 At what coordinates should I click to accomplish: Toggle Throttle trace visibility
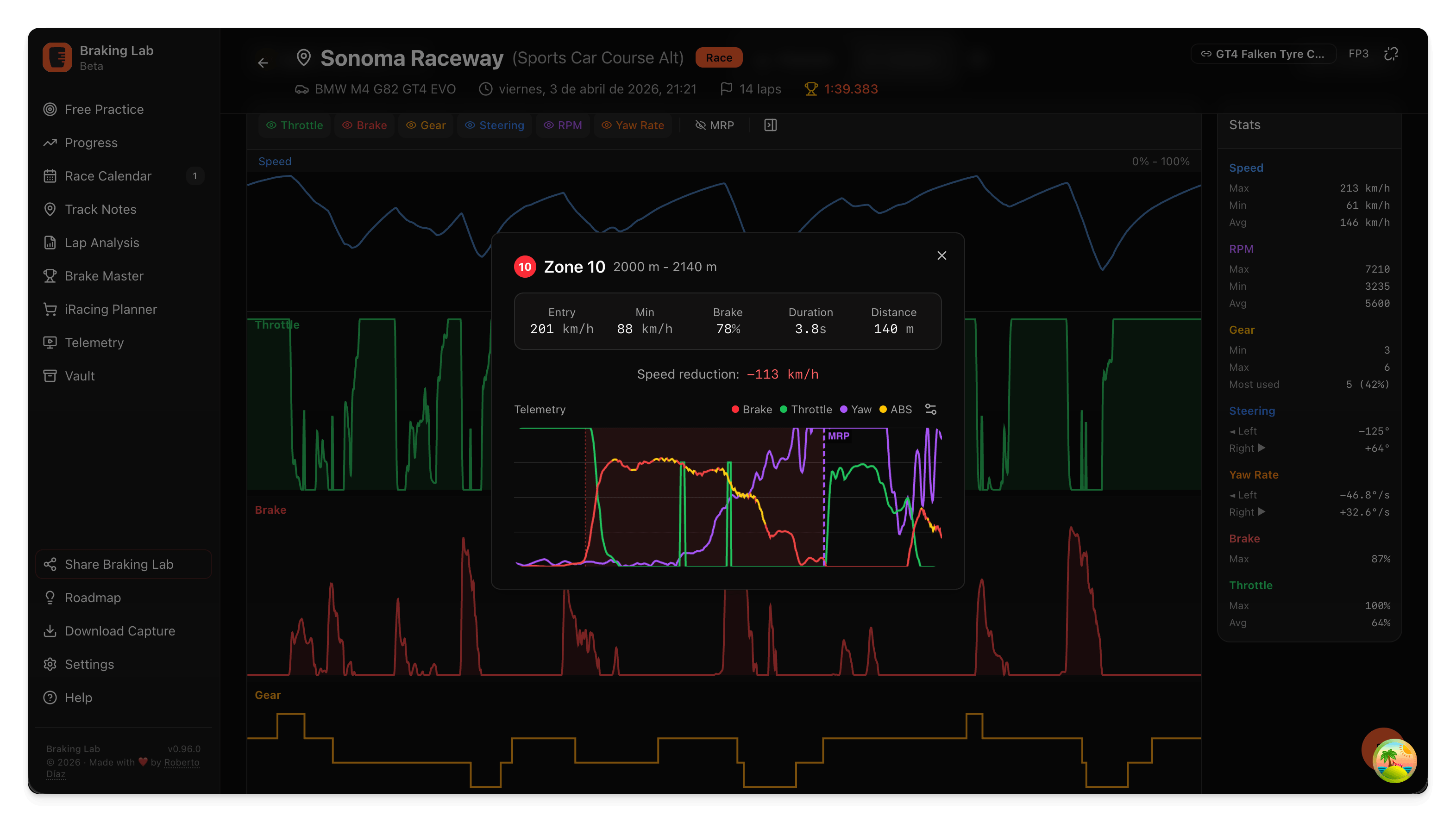point(295,125)
